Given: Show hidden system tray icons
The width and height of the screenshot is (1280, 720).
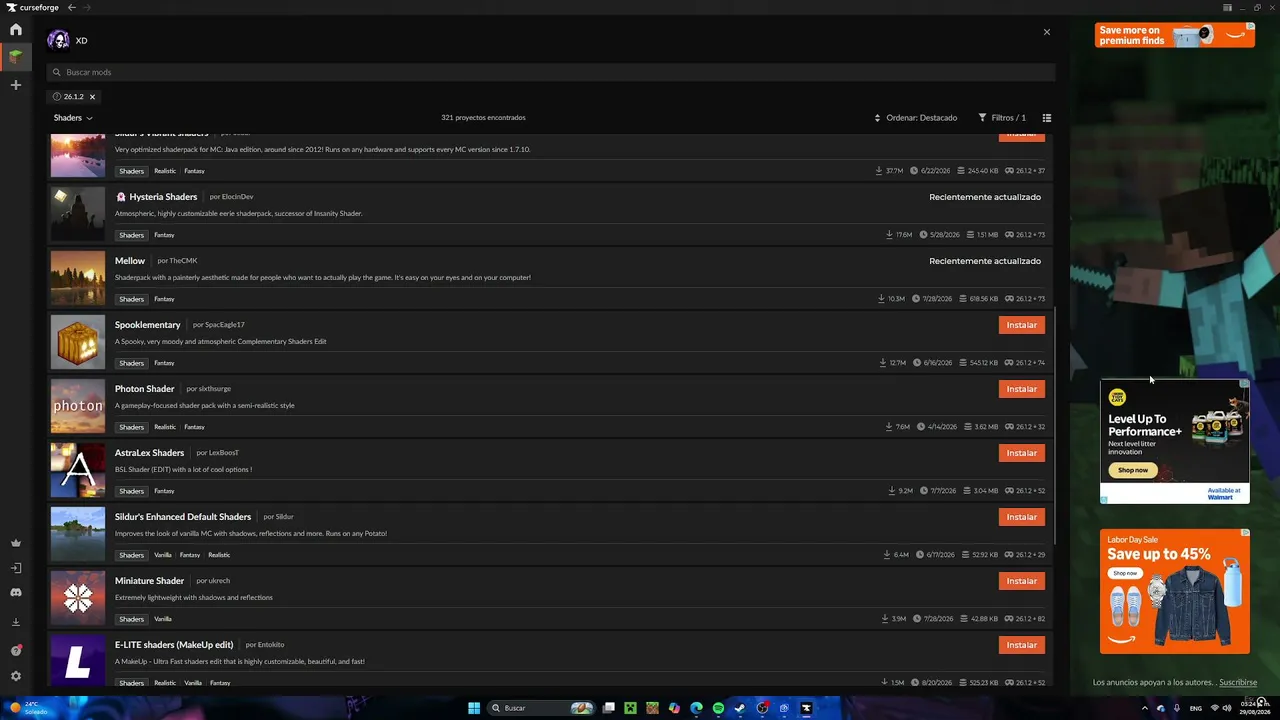Looking at the screenshot, I should (1145, 708).
